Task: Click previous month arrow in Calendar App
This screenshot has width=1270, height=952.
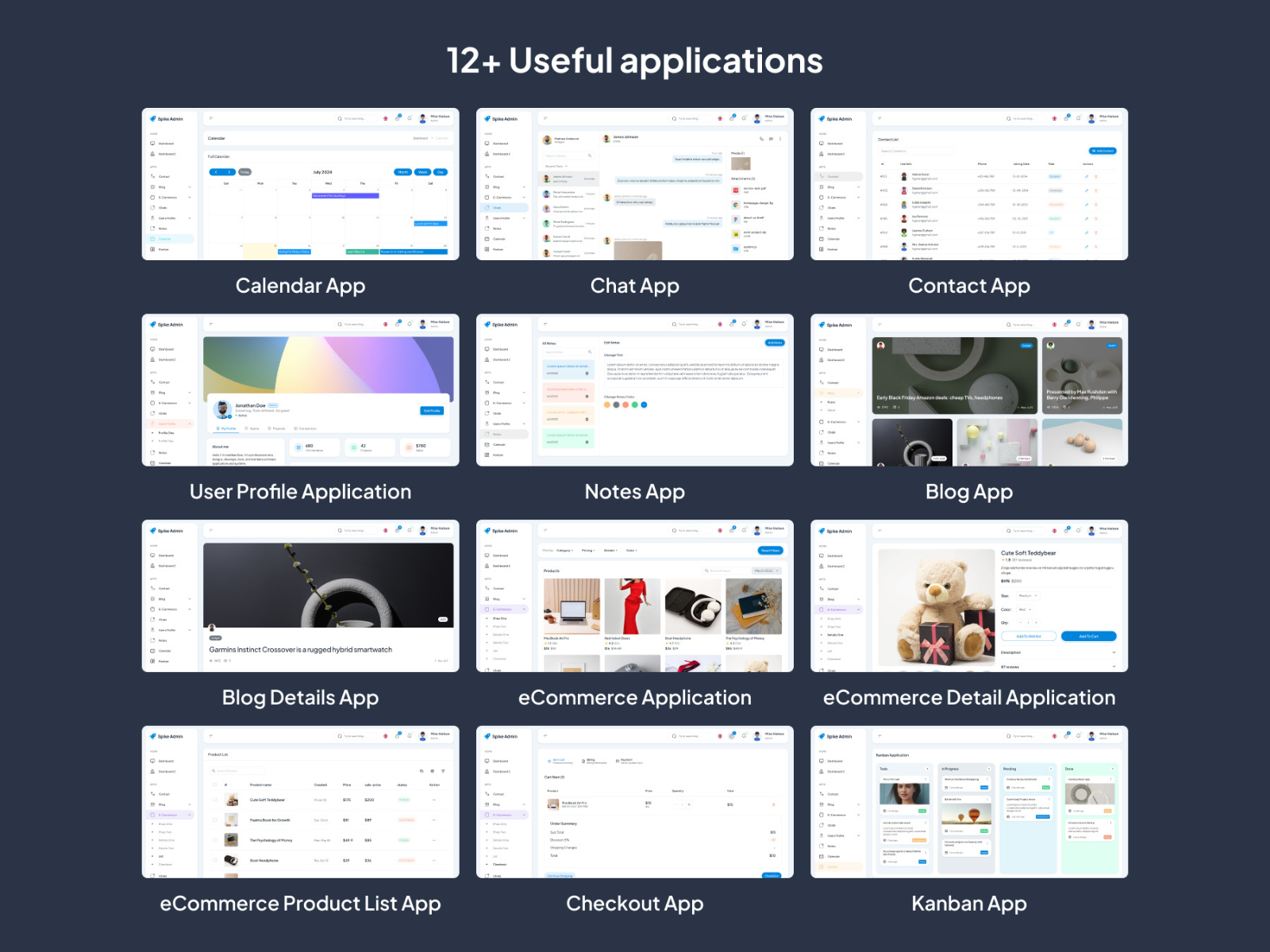Action: point(215,172)
